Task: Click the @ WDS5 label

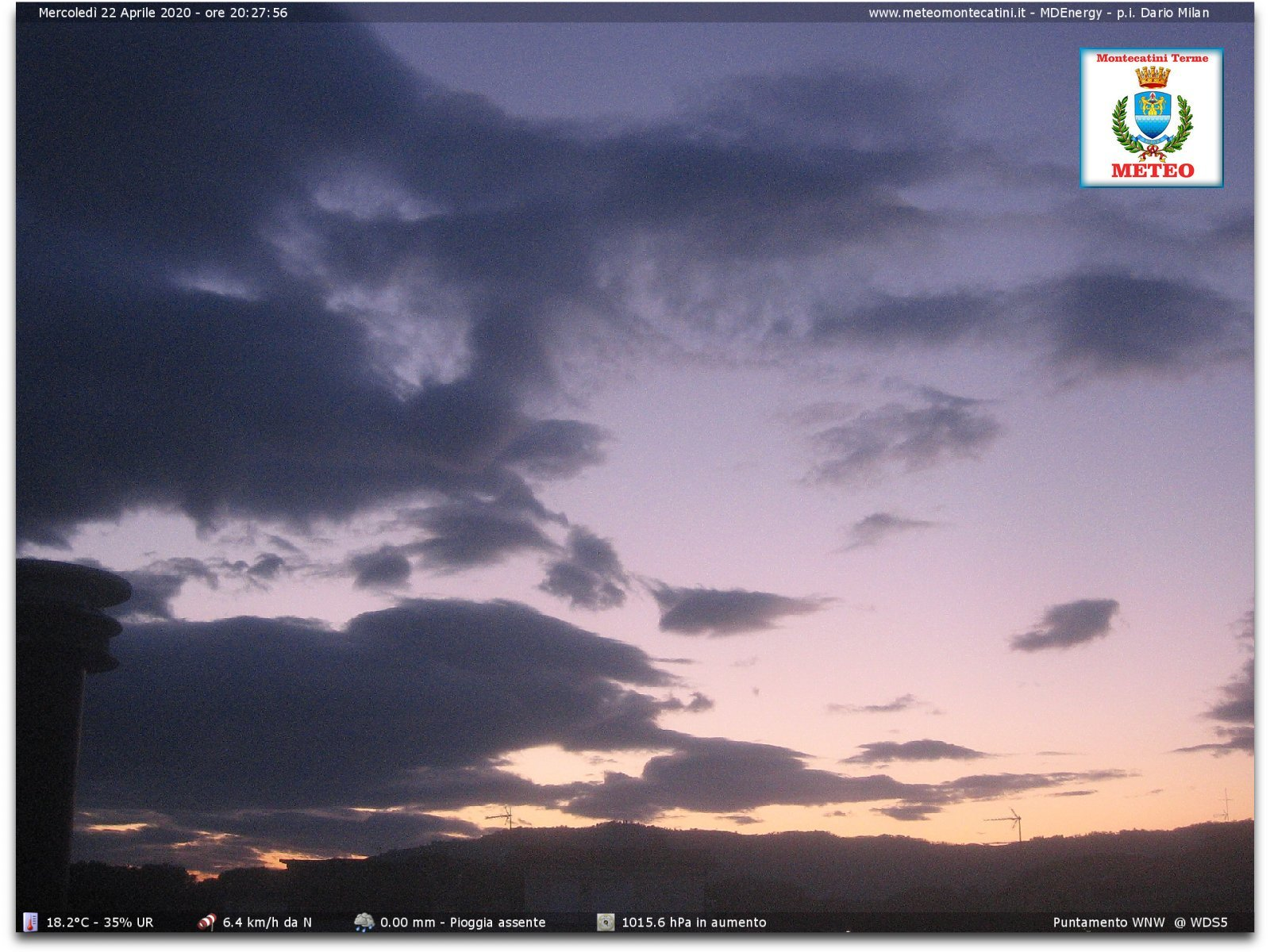Action: pos(1201,922)
